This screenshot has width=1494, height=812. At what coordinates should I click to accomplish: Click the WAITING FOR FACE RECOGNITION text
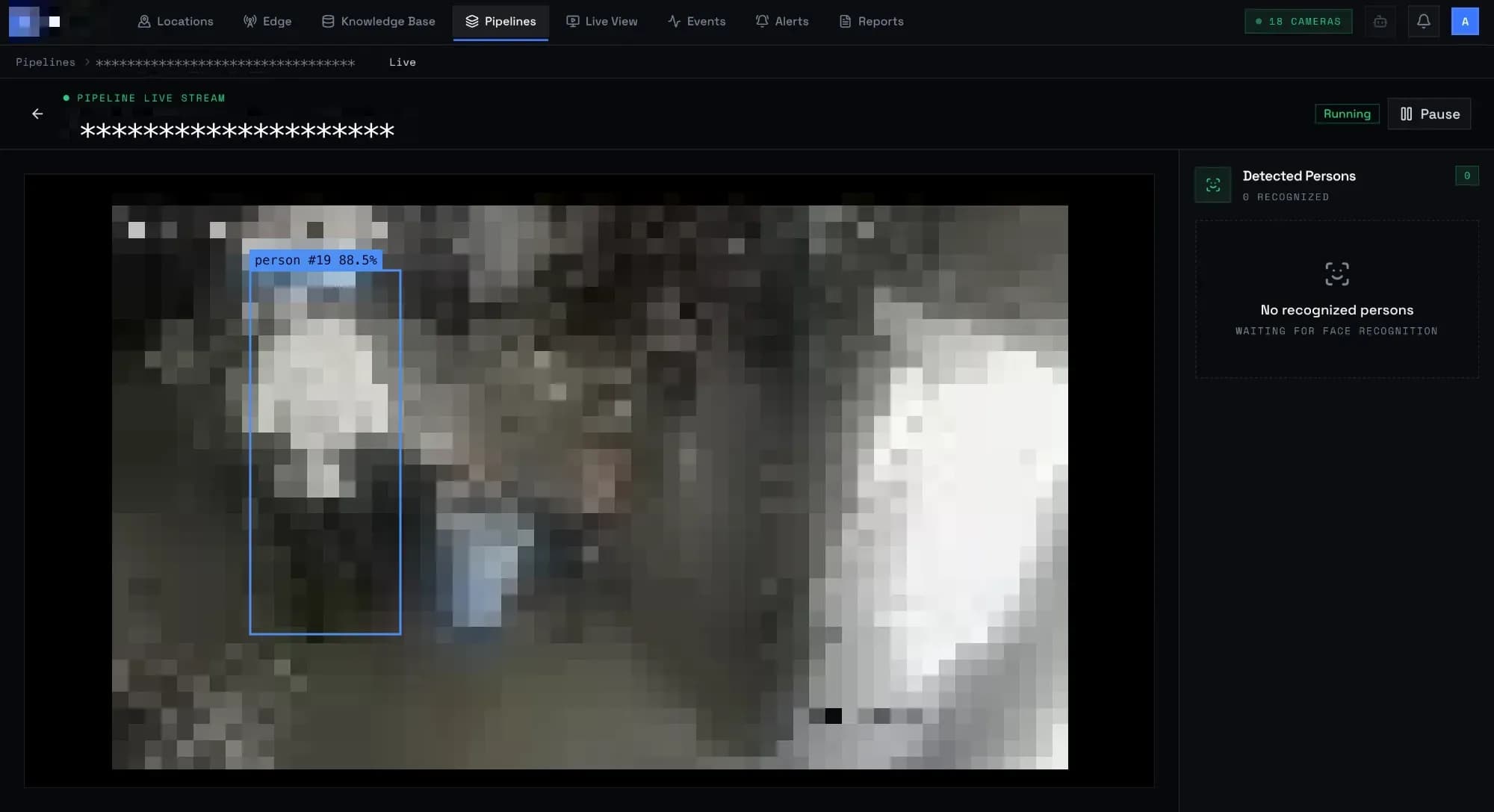1336,331
